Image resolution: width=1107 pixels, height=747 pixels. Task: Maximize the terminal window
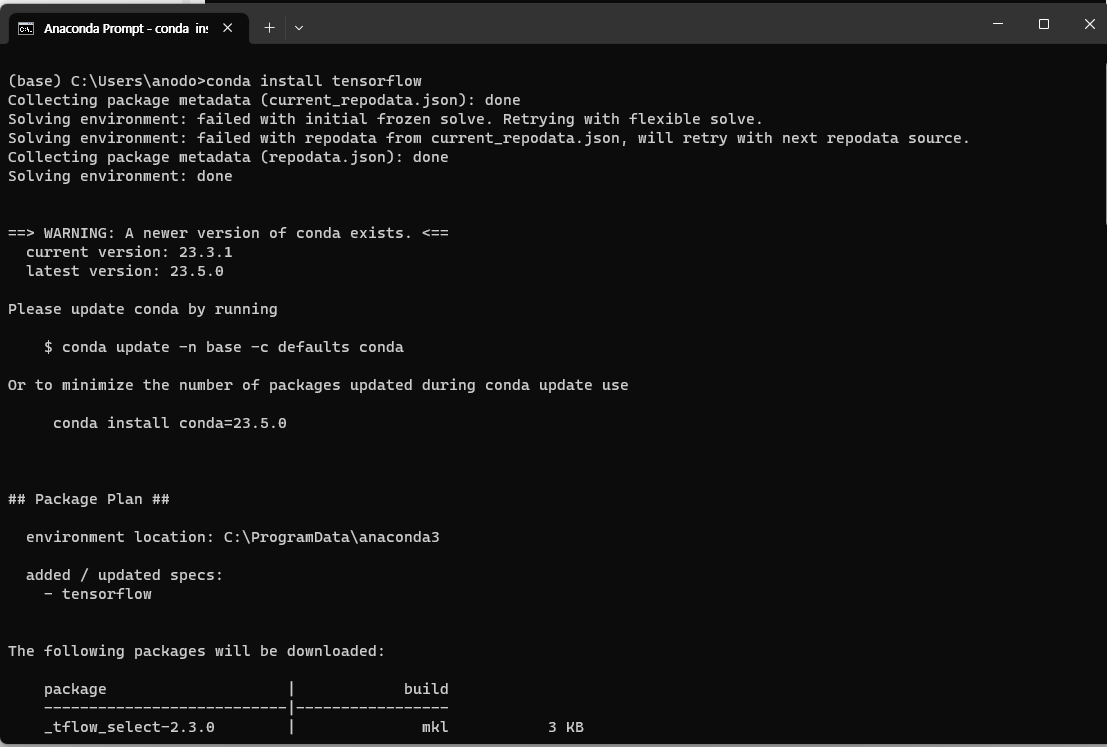click(x=1043, y=24)
